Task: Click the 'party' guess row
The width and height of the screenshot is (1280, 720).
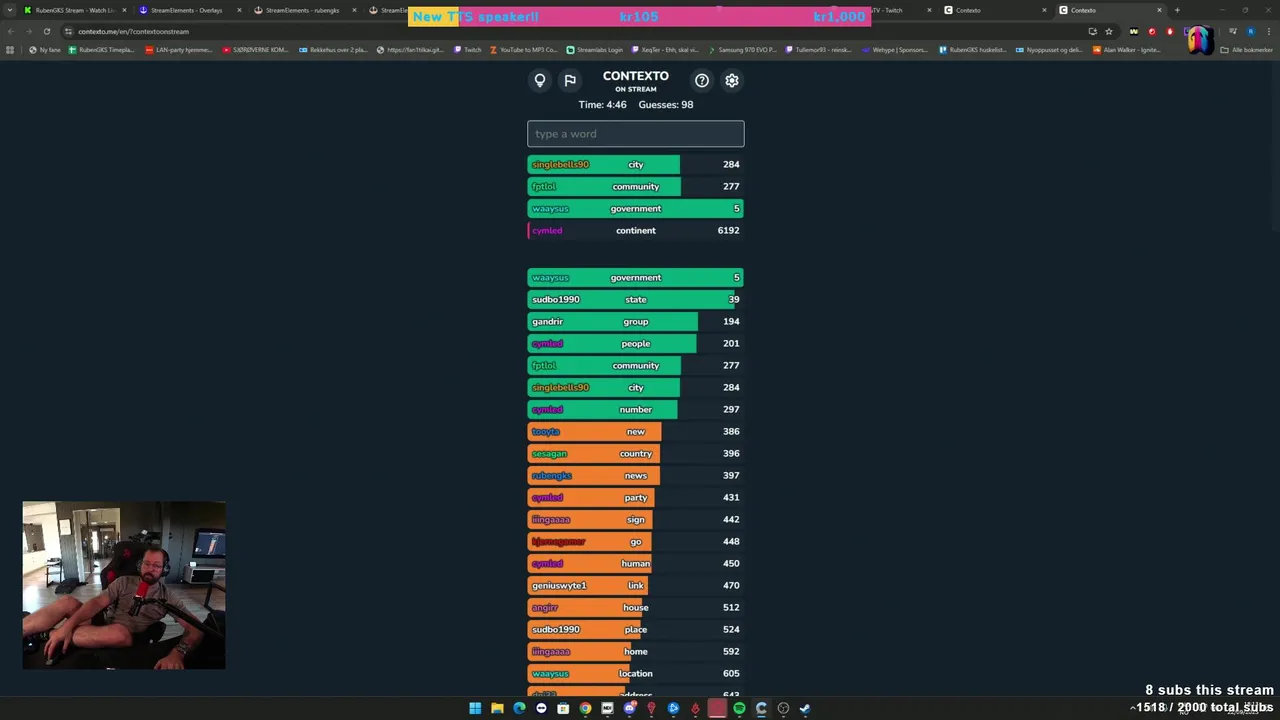Action: 636,497
